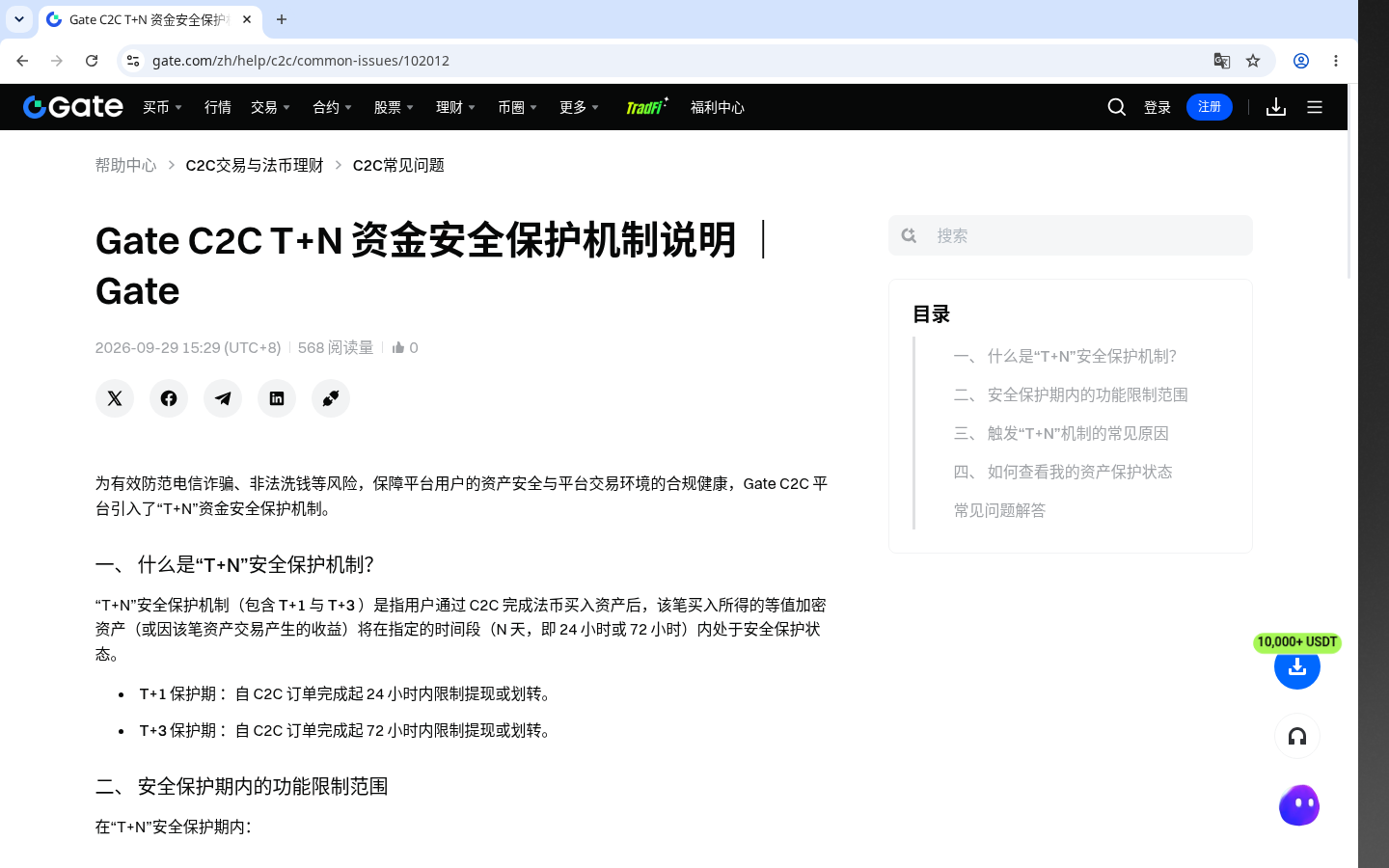The width and height of the screenshot is (1389, 868).
Task: Bookmark this page with the star icon
Action: click(1253, 61)
